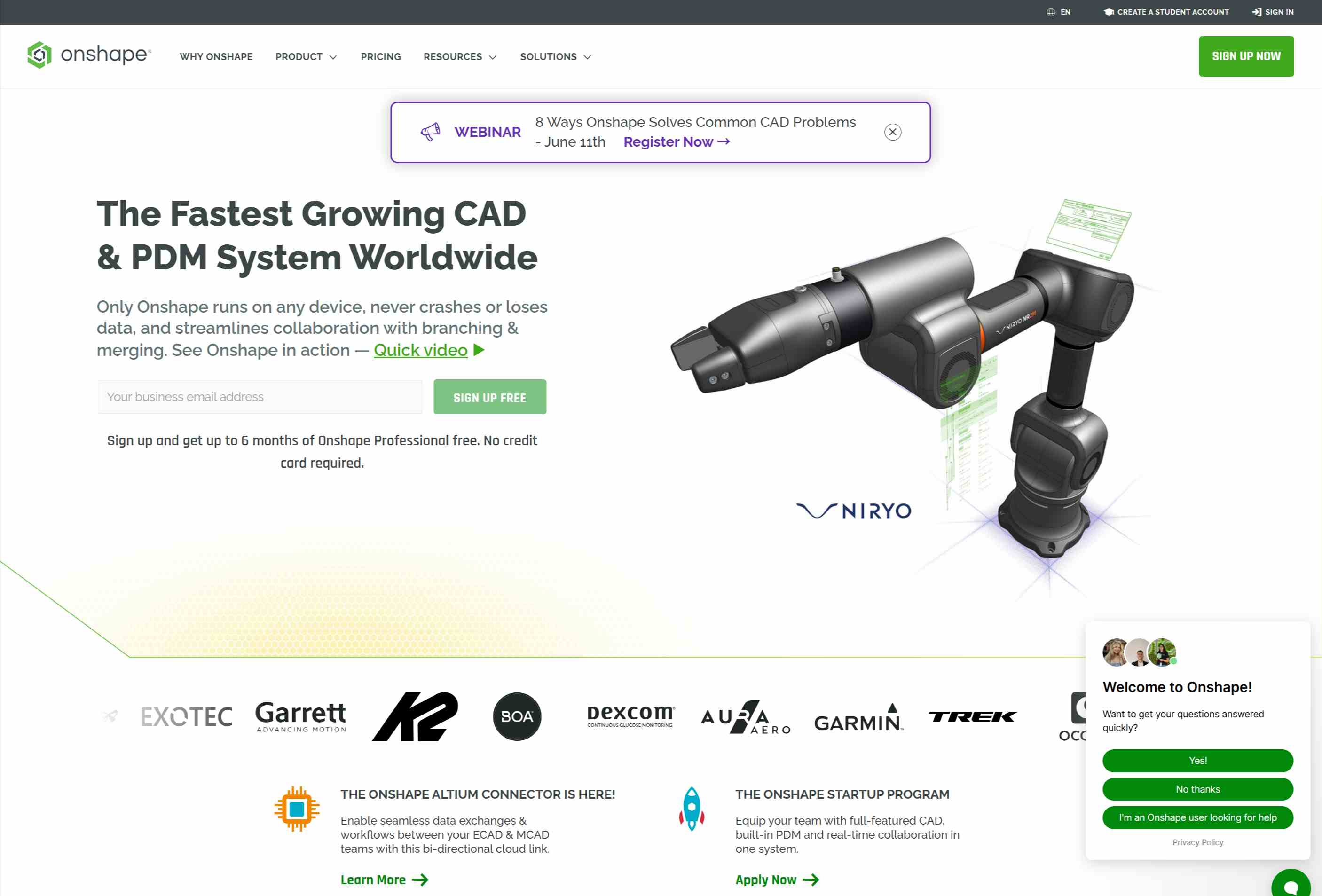The height and width of the screenshot is (896, 1322).
Task: Click the faded airplane logo
Action: point(110,716)
